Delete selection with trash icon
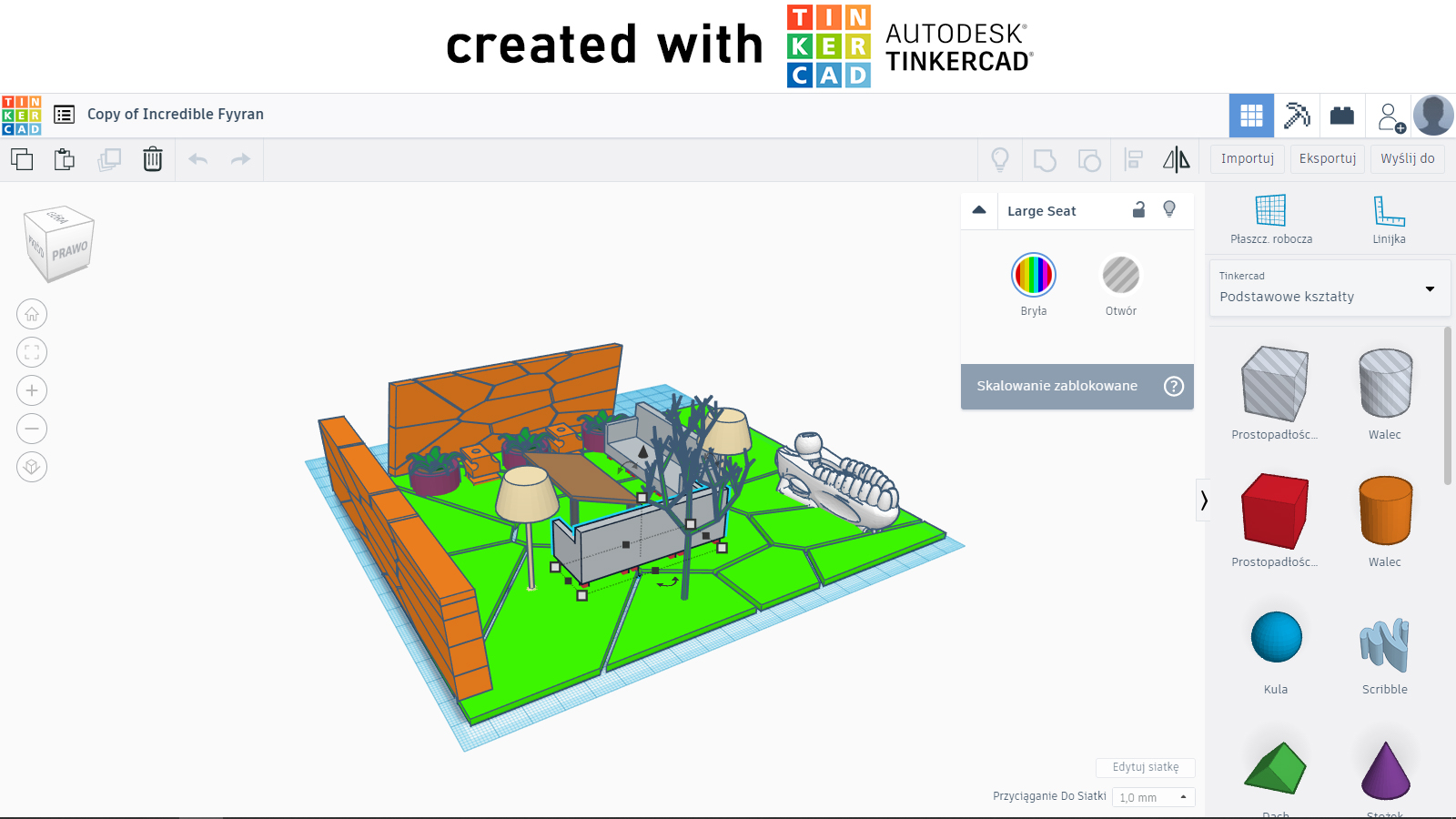 click(153, 159)
